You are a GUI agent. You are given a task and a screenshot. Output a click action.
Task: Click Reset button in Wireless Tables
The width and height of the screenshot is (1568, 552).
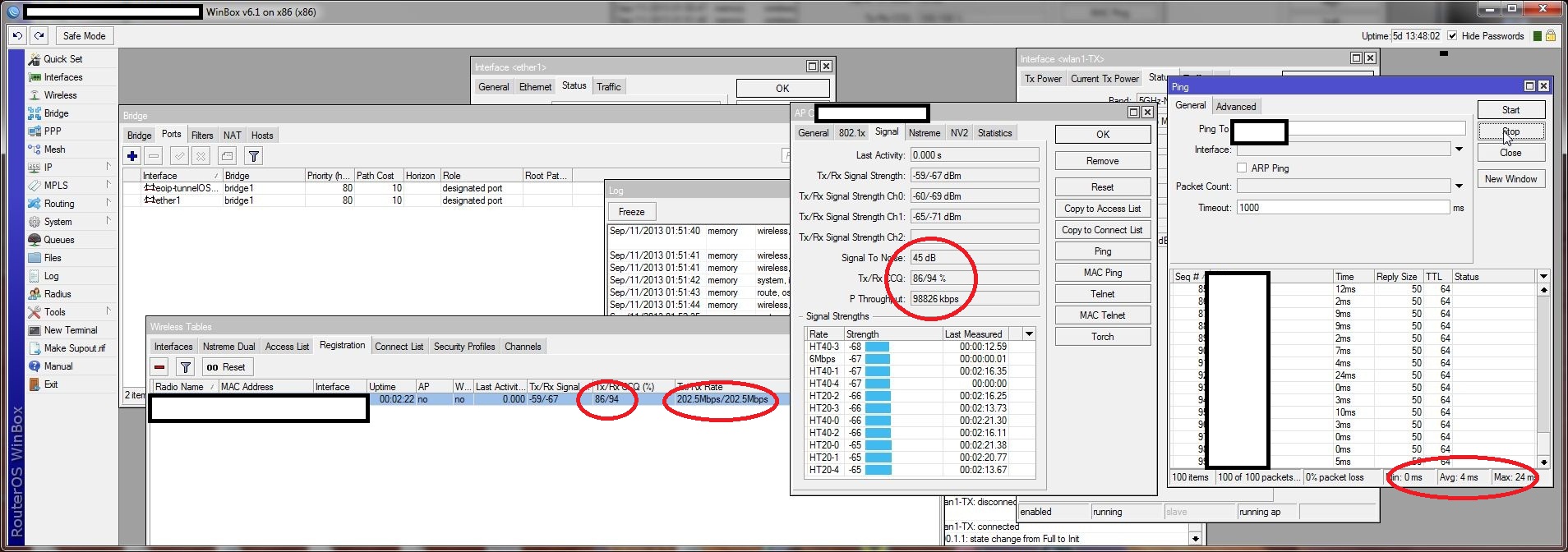(x=226, y=367)
